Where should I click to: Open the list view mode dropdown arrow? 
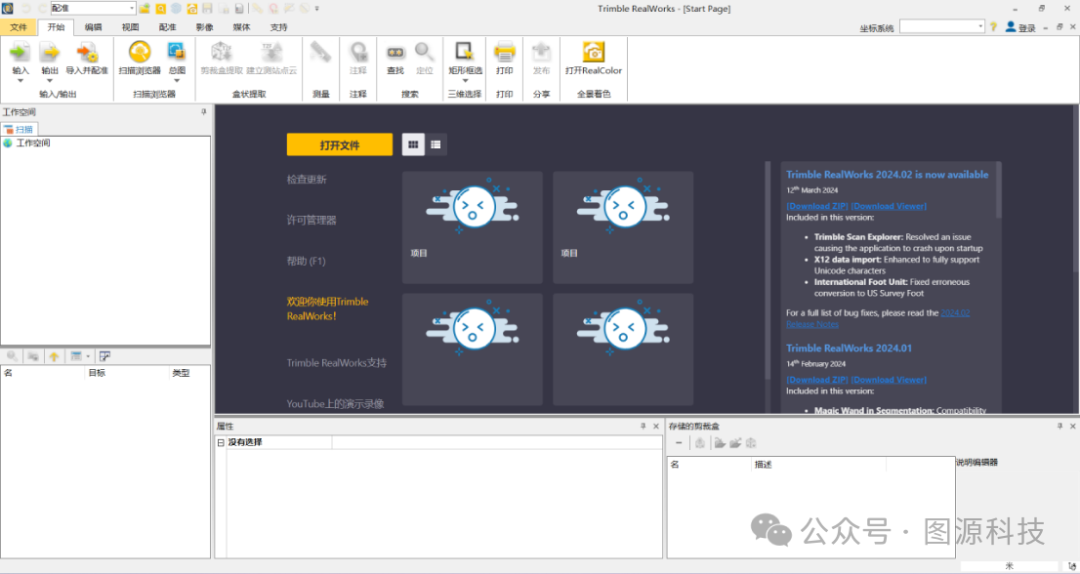(87, 356)
